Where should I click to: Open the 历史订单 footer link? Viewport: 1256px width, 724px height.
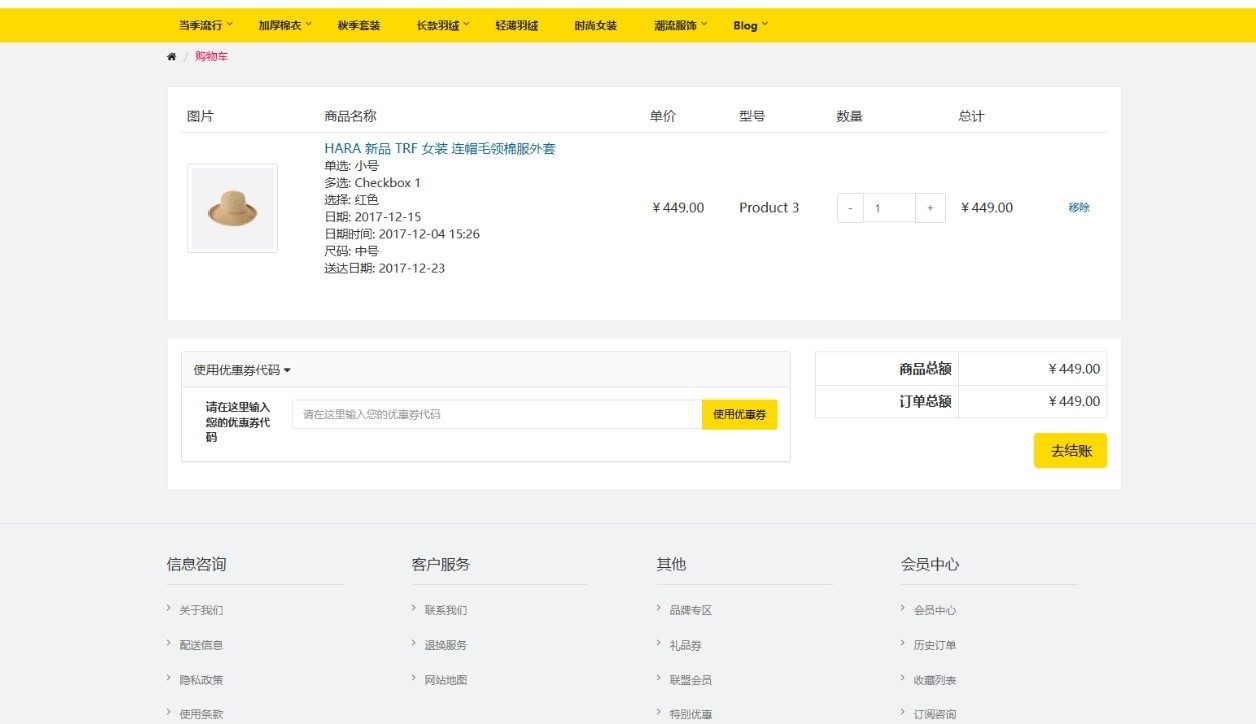934,645
